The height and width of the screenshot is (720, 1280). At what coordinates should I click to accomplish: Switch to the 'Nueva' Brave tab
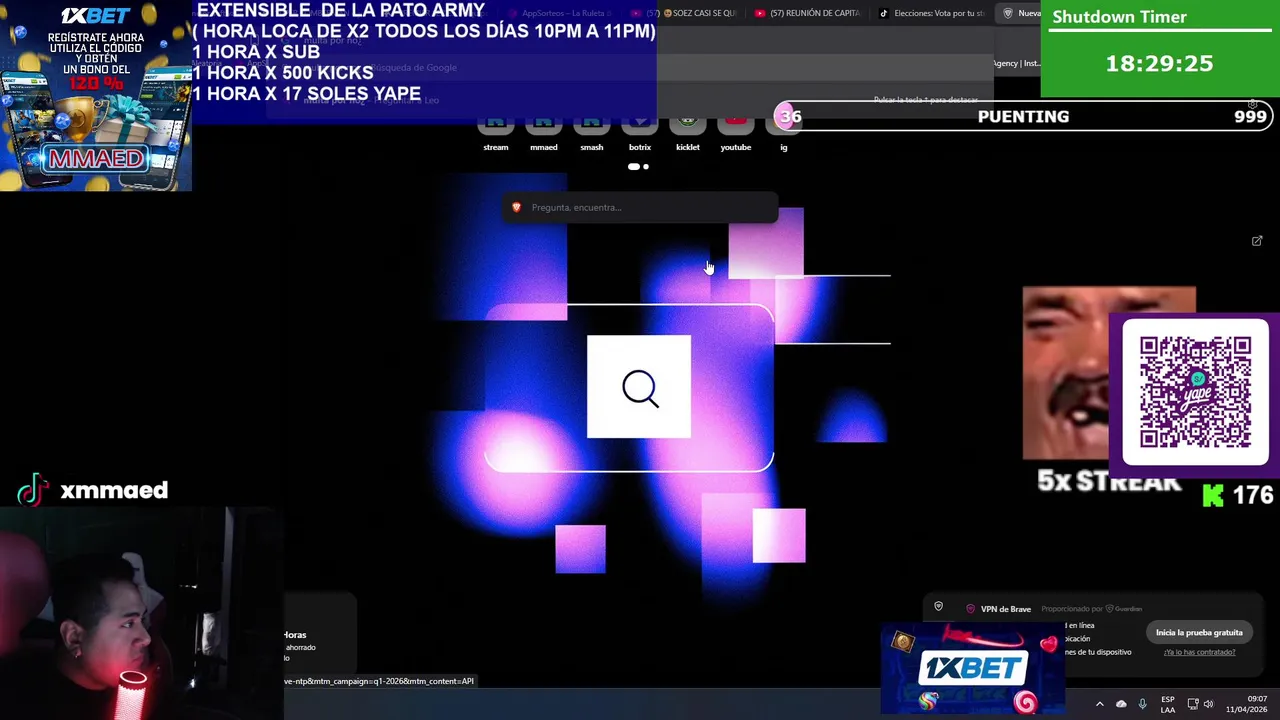[x=1020, y=13]
